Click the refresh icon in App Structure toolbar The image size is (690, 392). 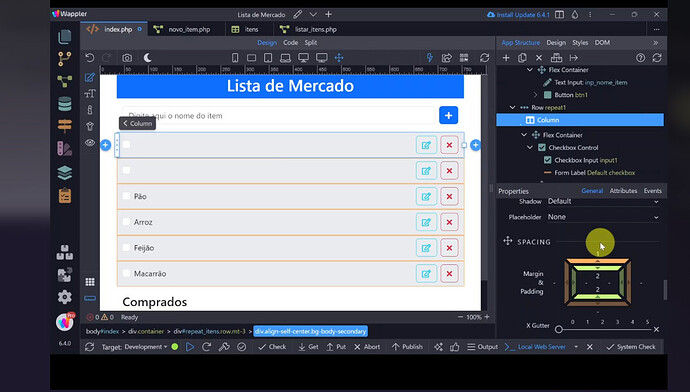click(657, 58)
